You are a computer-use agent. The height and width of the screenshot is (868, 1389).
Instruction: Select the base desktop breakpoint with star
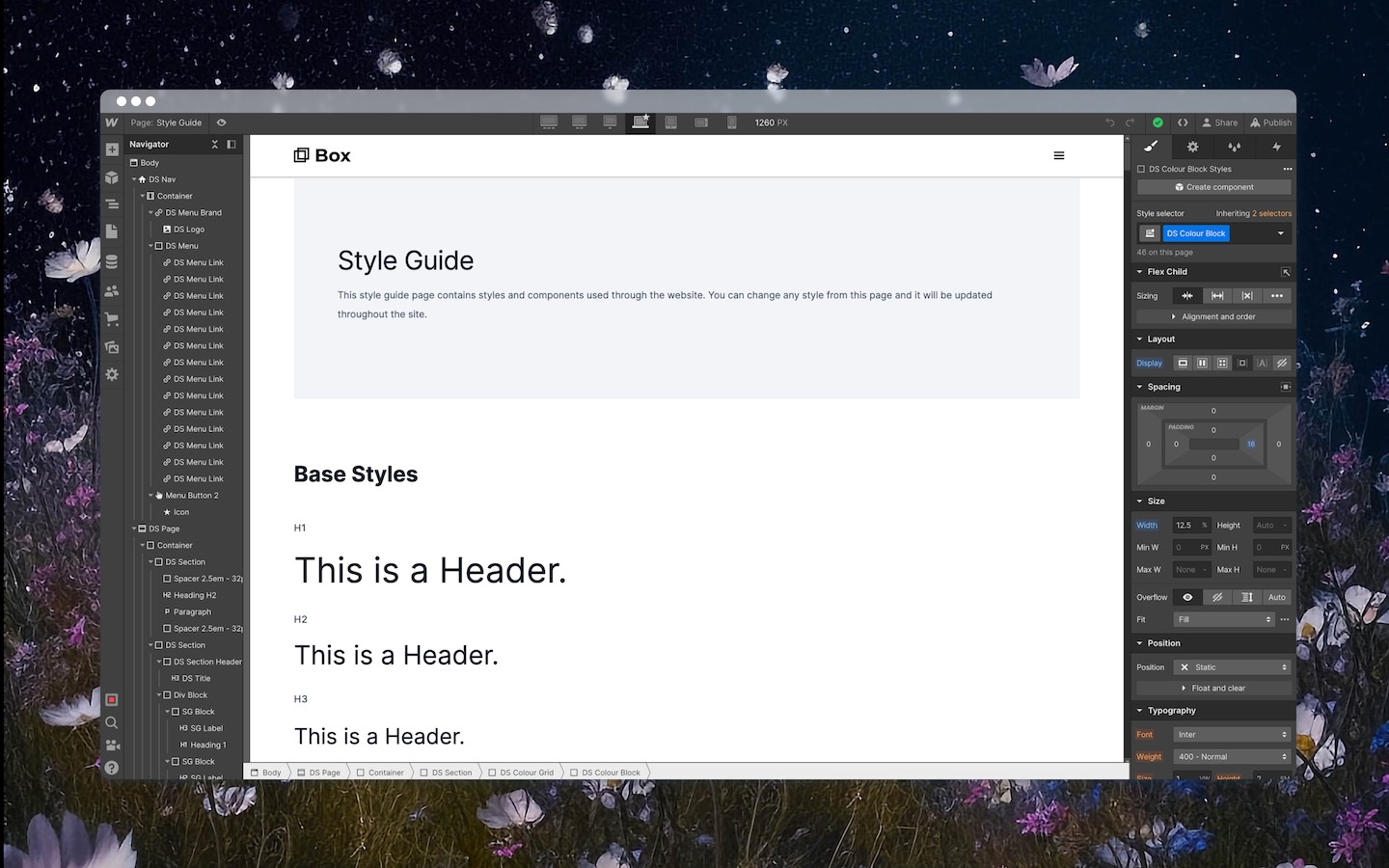[640, 122]
